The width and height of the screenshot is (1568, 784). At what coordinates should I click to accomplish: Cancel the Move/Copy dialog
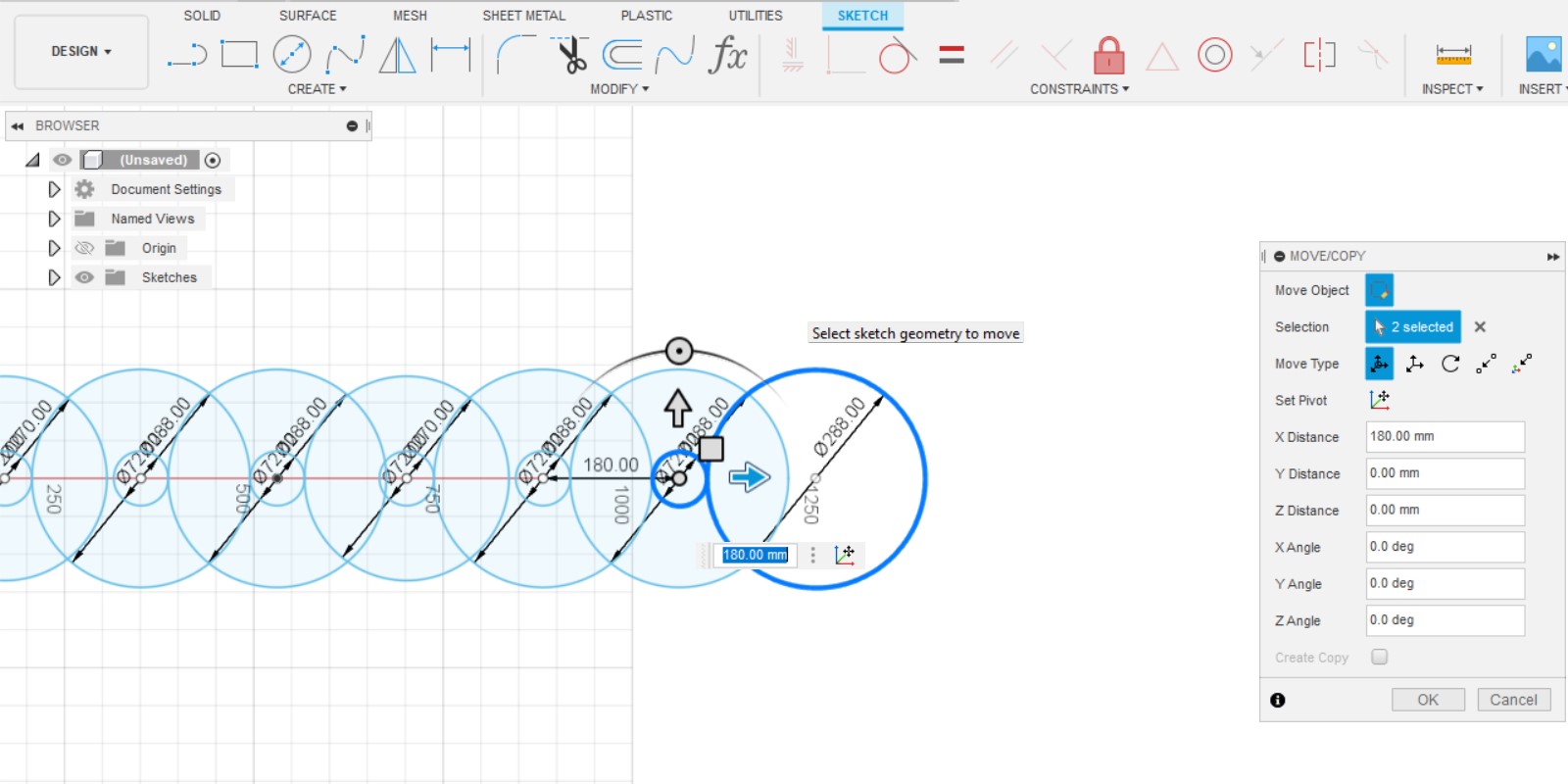1513,700
